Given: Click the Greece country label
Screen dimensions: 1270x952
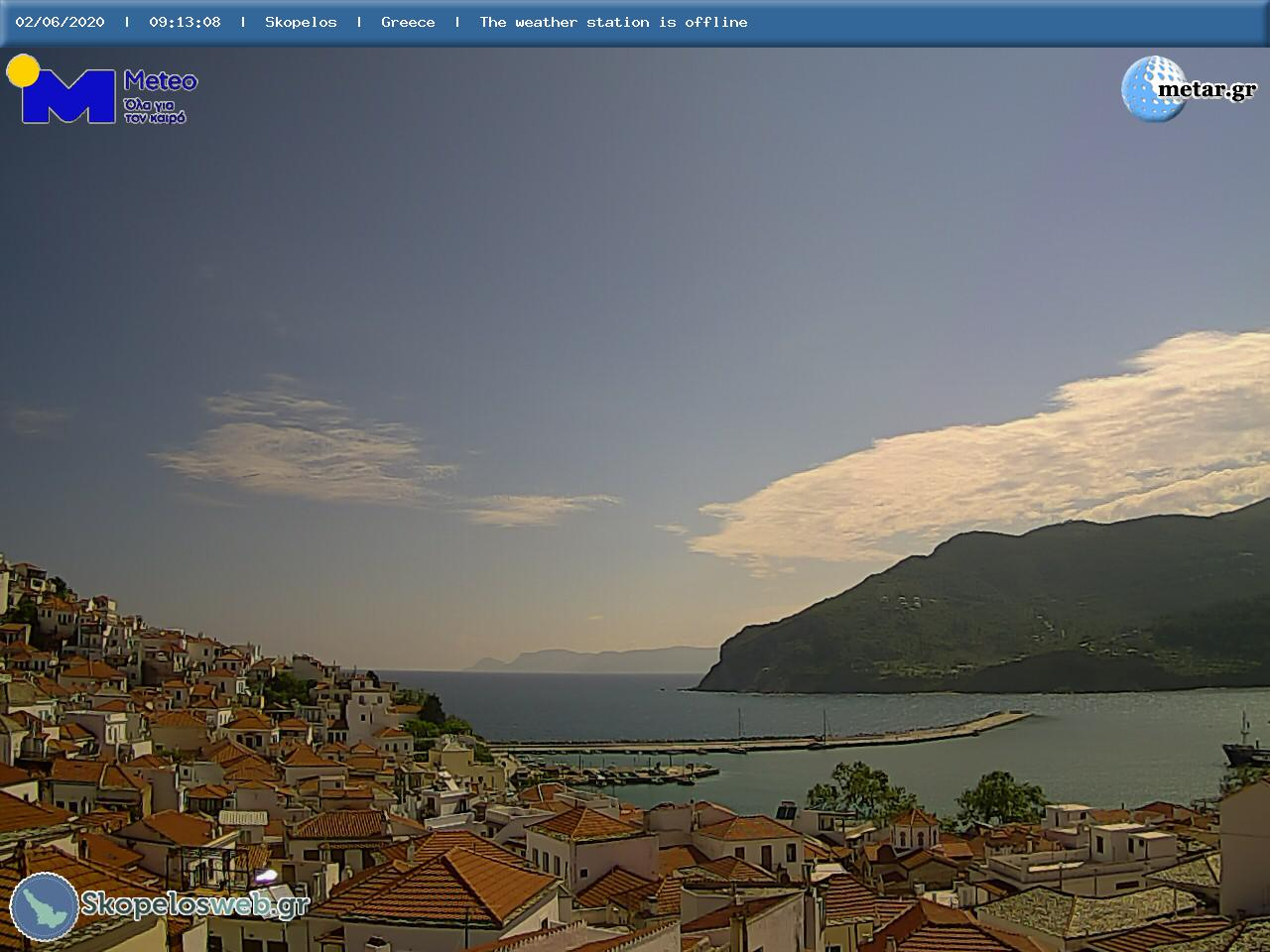Looking at the screenshot, I should [408, 22].
